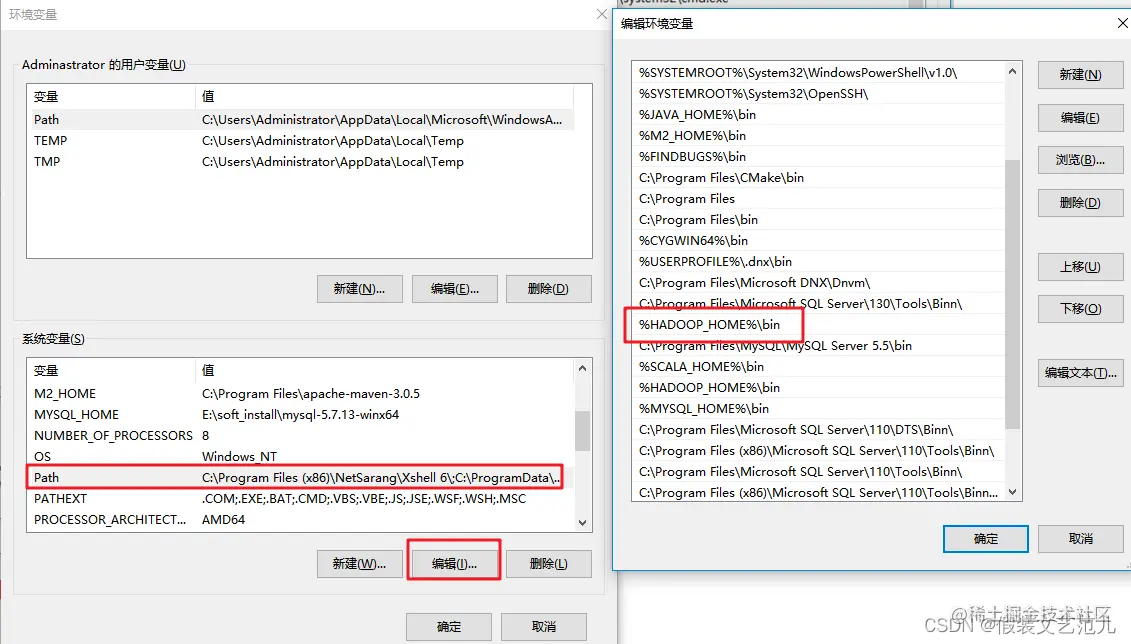Select MySQL Server 5.5\bin entry
This screenshot has width=1131, height=644.
[x=818, y=345]
